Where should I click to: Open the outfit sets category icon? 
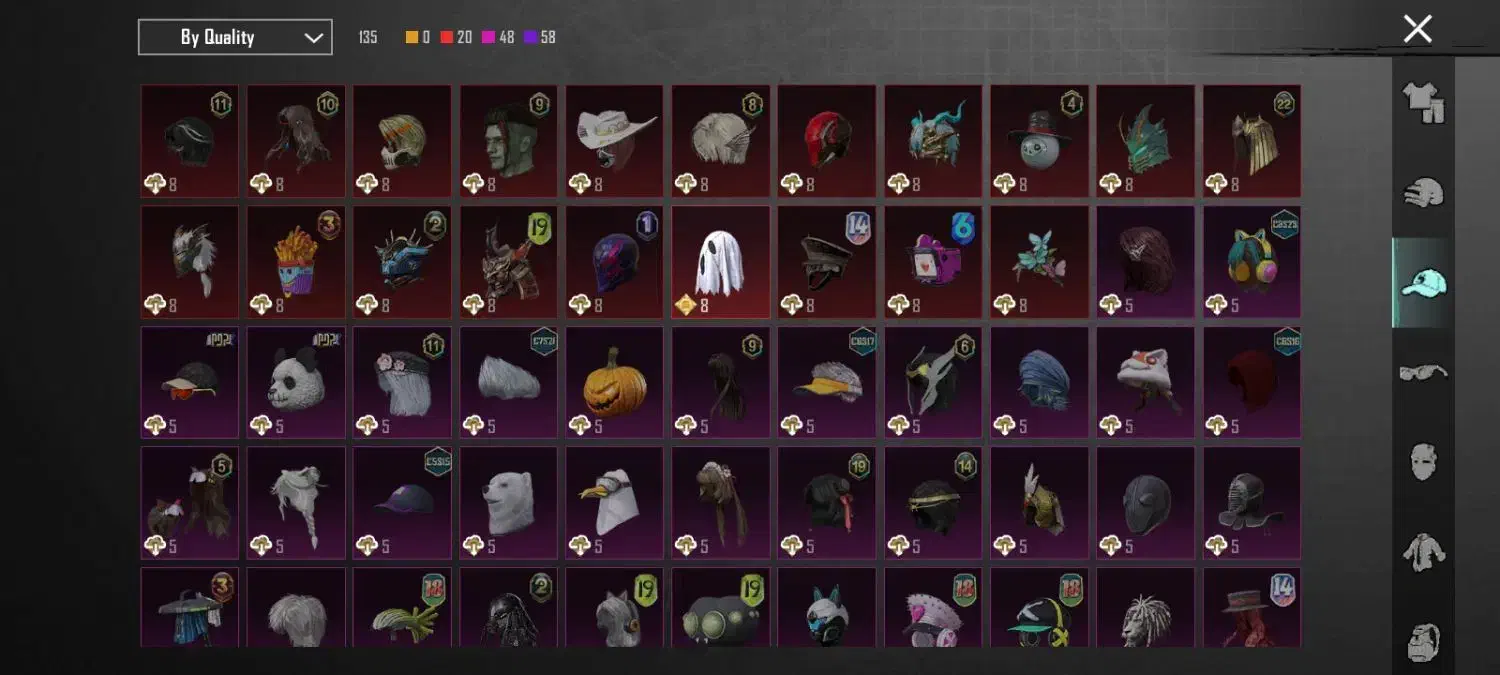(x=1423, y=102)
